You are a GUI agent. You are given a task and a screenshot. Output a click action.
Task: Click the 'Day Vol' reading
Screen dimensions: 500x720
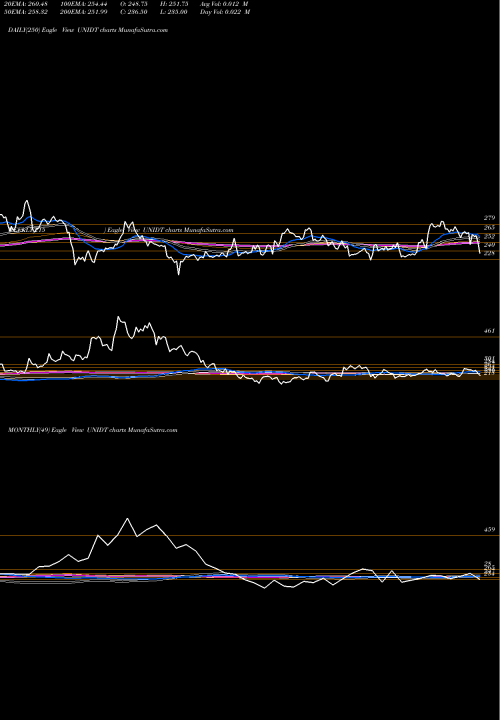click(225, 12)
